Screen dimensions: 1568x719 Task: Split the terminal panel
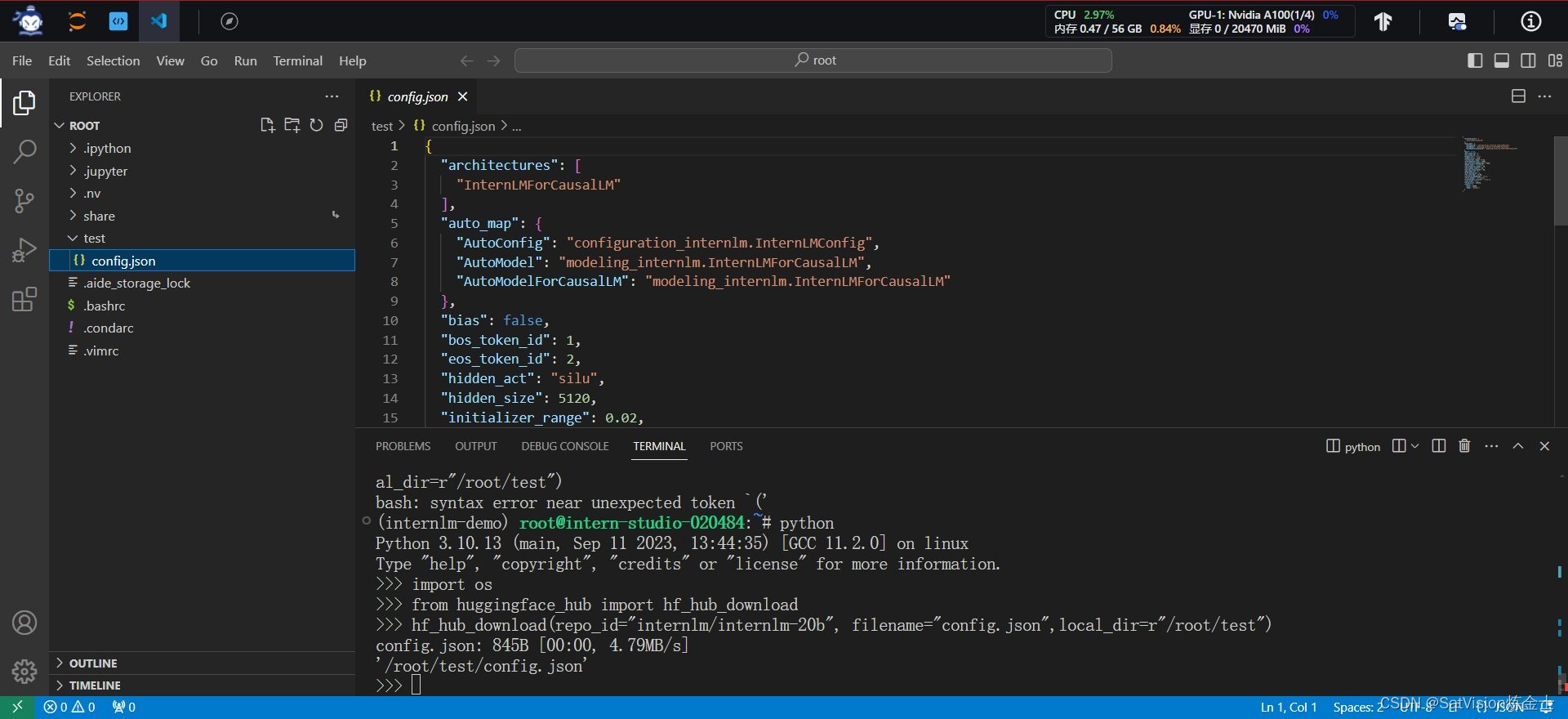1439,446
